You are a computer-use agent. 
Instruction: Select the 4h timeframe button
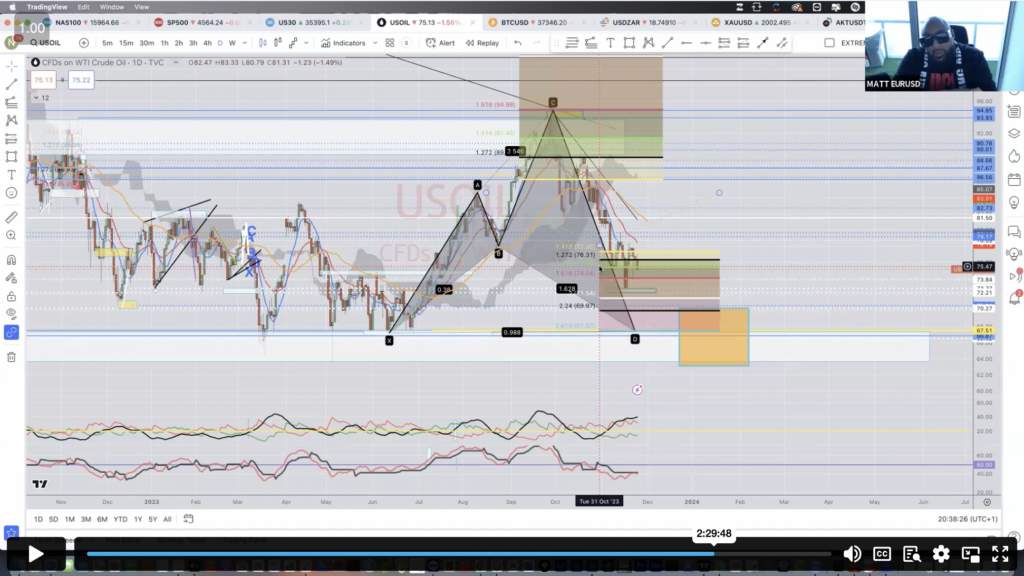[207, 43]
